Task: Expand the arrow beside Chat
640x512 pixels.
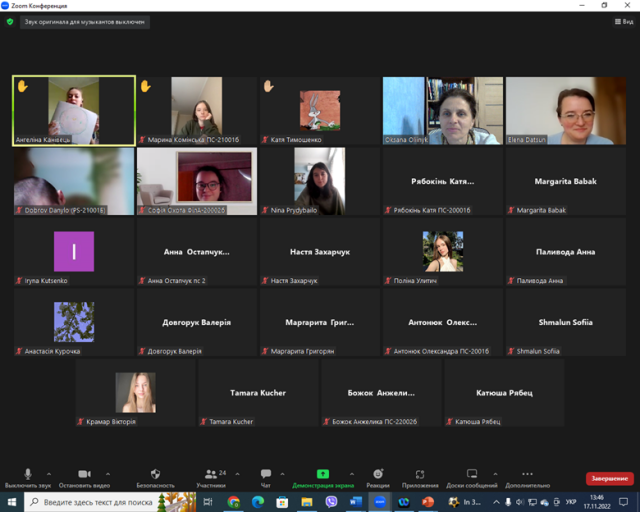Action: [282, 474]
